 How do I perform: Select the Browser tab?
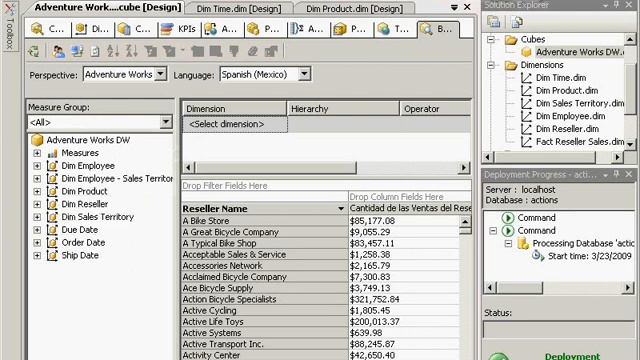click(438, 29)
